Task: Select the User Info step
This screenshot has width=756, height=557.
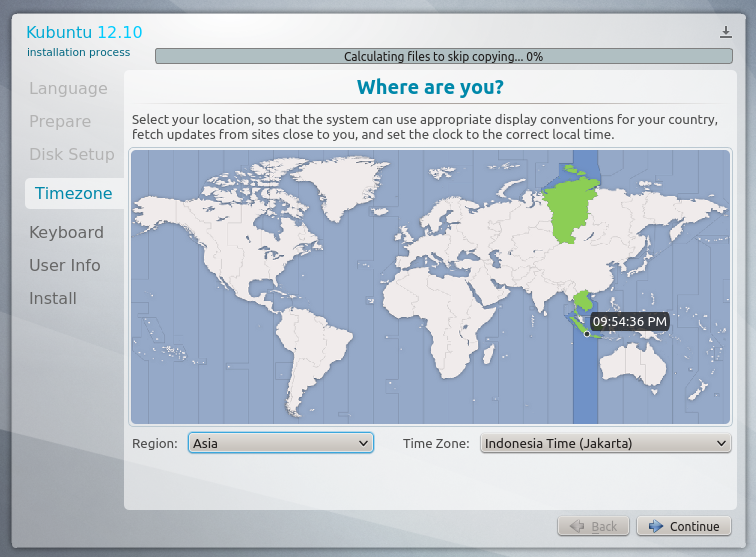Action: pos(65,265)
